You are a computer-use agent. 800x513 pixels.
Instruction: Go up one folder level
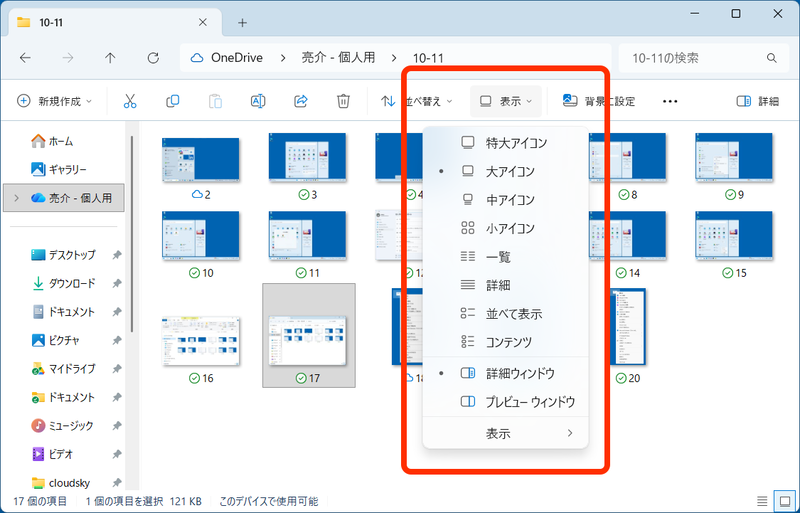tap(110, 58)
